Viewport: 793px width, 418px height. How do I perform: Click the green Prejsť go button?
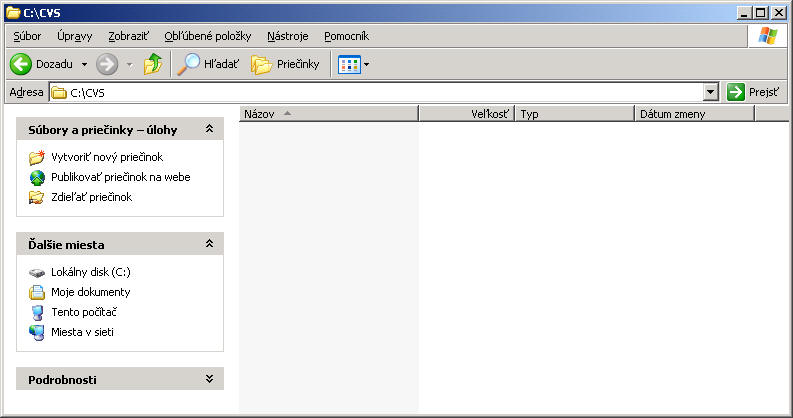pyautogui.click(x=754, y=92)
